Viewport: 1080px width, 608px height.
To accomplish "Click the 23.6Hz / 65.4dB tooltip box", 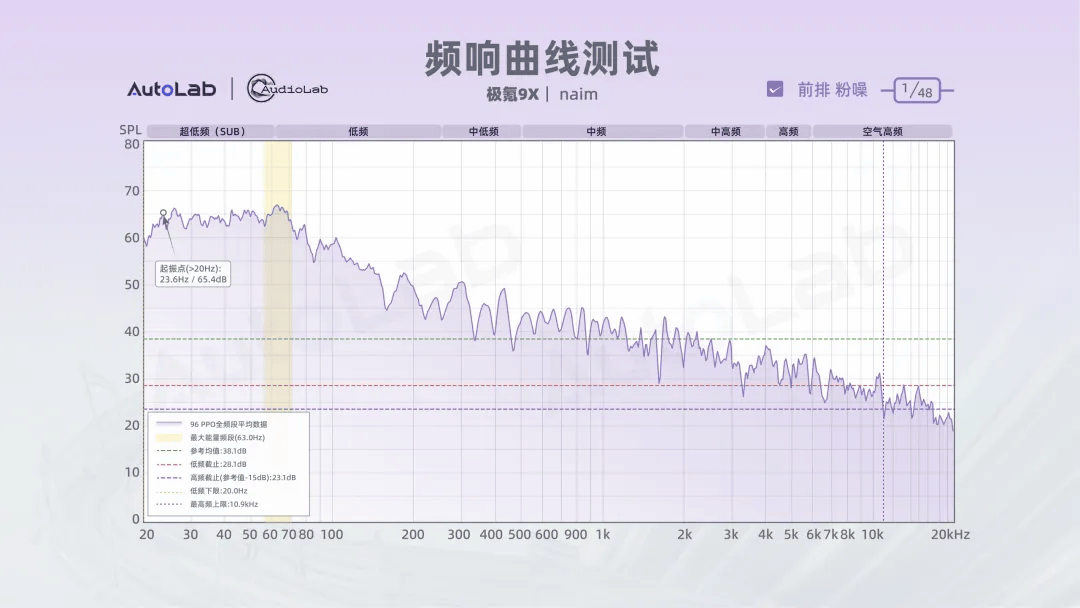I will pyautogui.click(x=193, y=274).
